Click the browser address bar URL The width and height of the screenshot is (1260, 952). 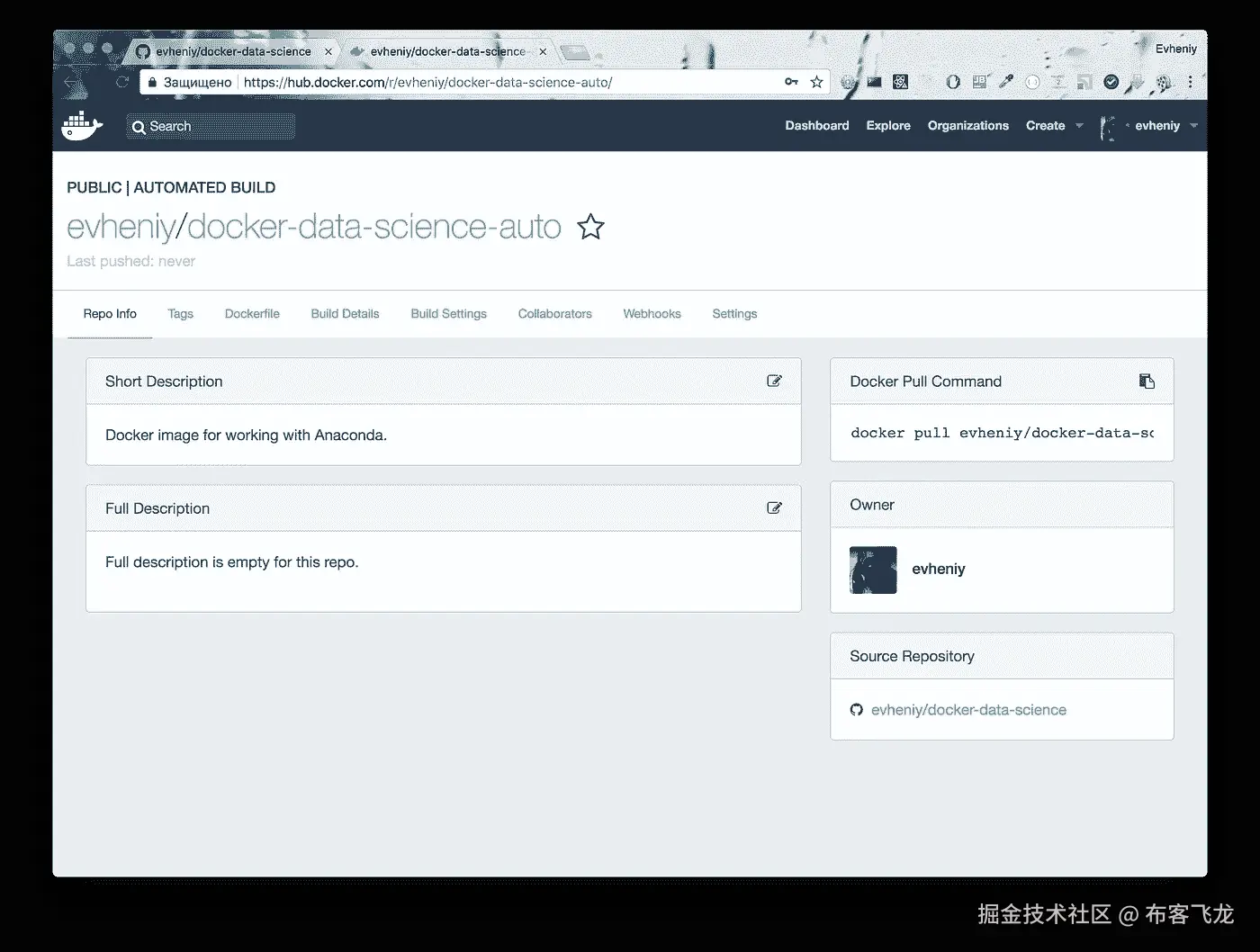coord(427,82)
